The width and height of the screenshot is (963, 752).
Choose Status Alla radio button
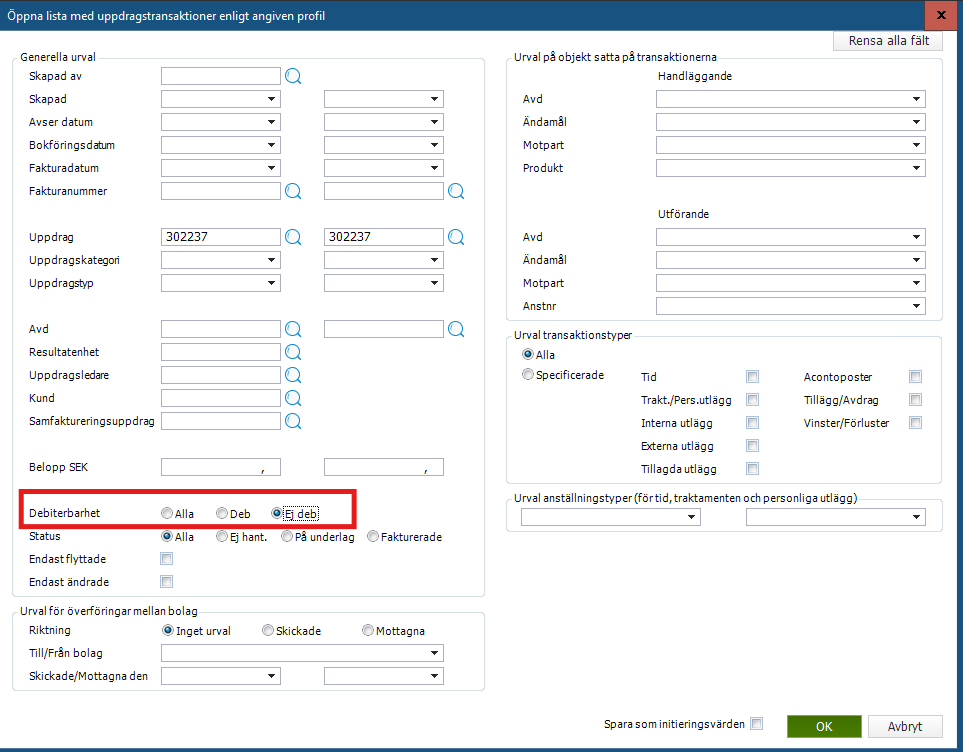(x=166, y=536)
